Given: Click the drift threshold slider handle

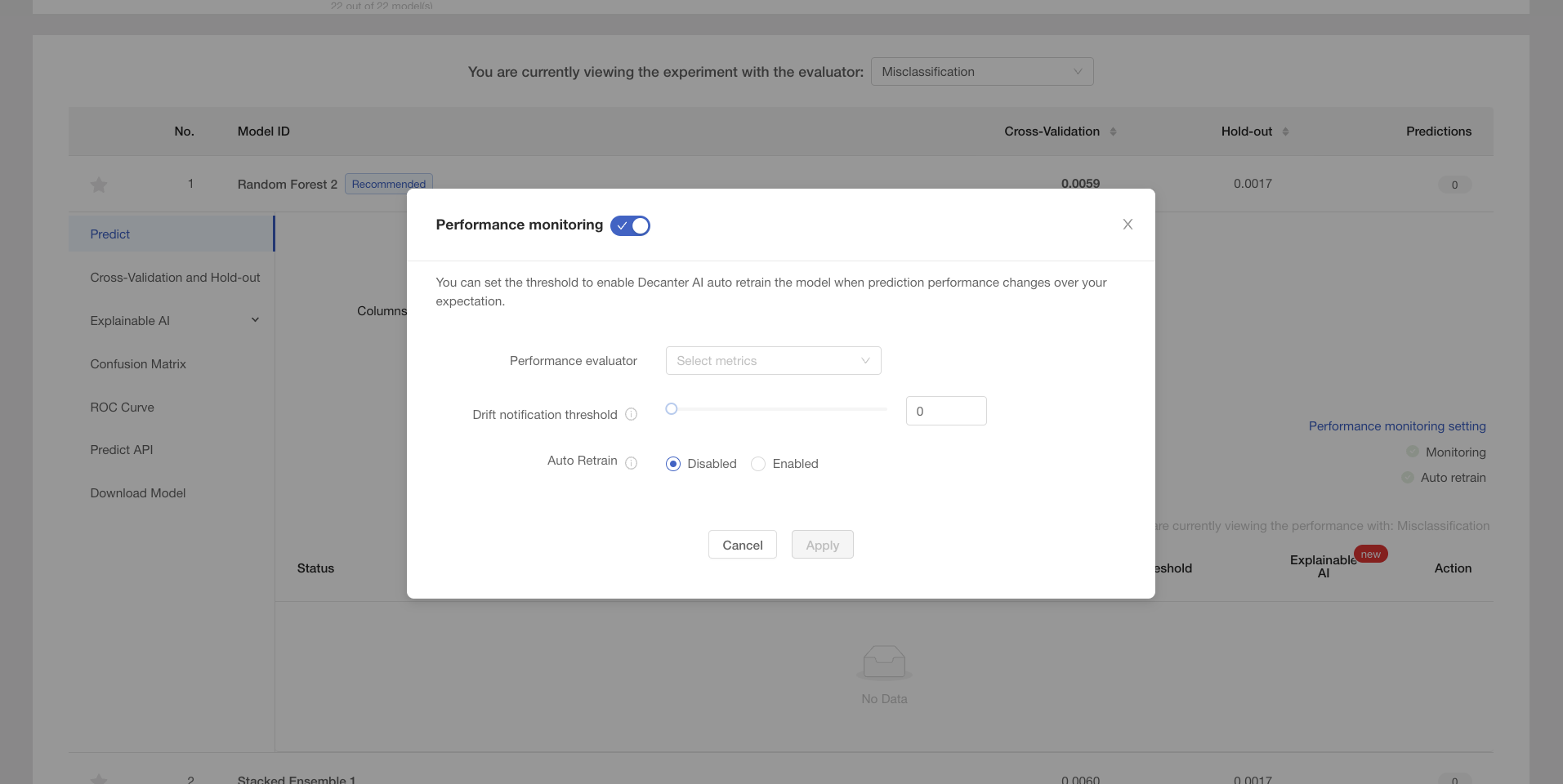Looking at the screenshot, I should pyautogui.click(x=672, y=409).
